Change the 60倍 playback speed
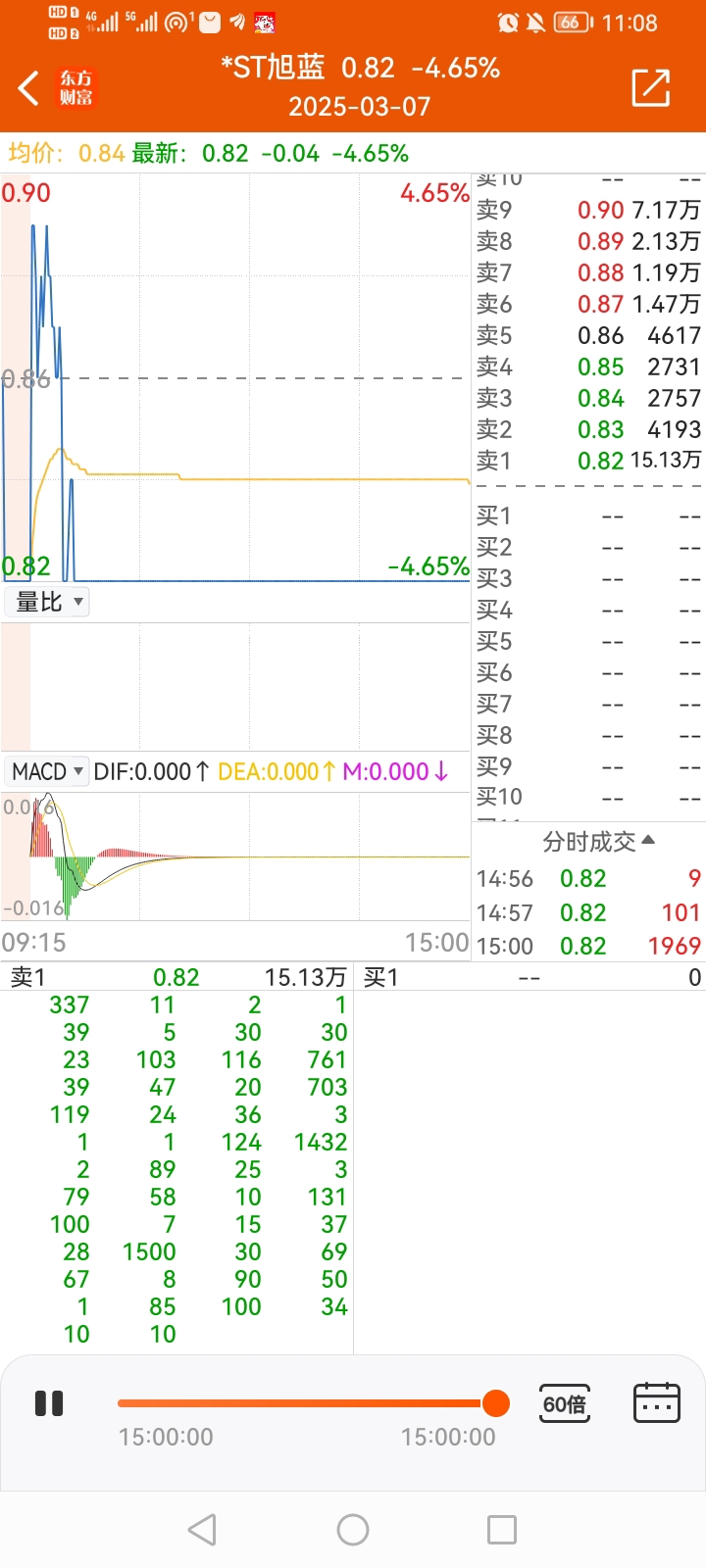The image size is (706, 1568). pyautogui.click(x=565, y=1403)
